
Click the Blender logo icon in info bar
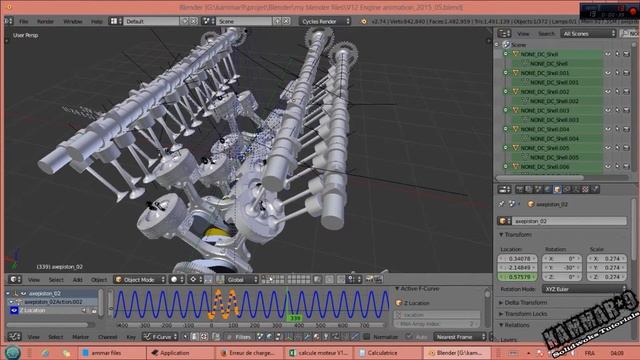(364, 21)
